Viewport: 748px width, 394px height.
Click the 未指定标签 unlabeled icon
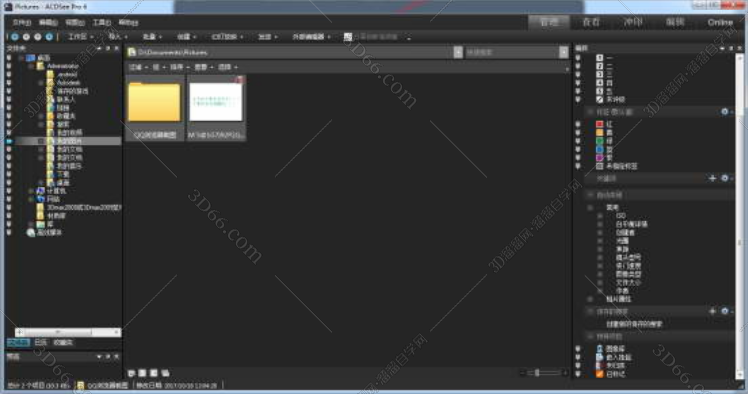600,166
